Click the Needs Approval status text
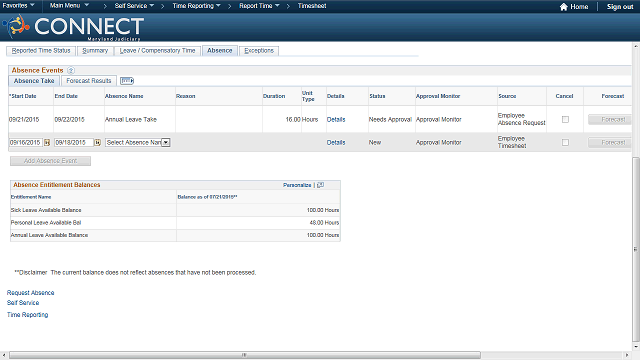 390,120
